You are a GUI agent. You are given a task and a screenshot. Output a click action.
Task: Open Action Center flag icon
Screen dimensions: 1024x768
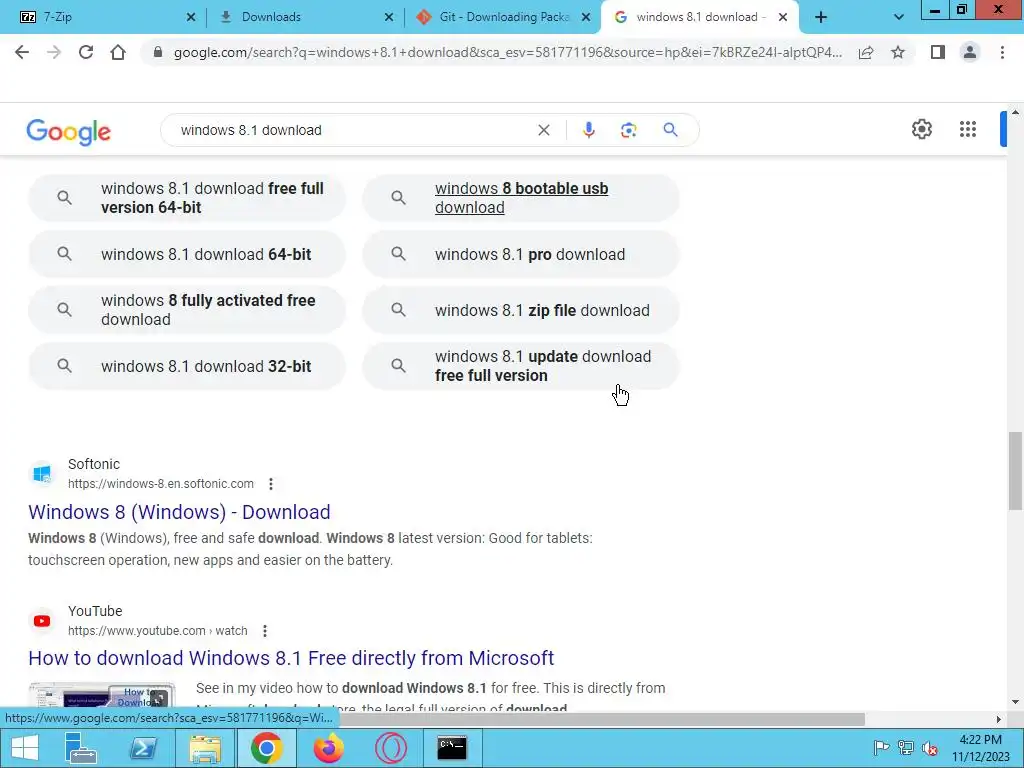coord(881,748)
